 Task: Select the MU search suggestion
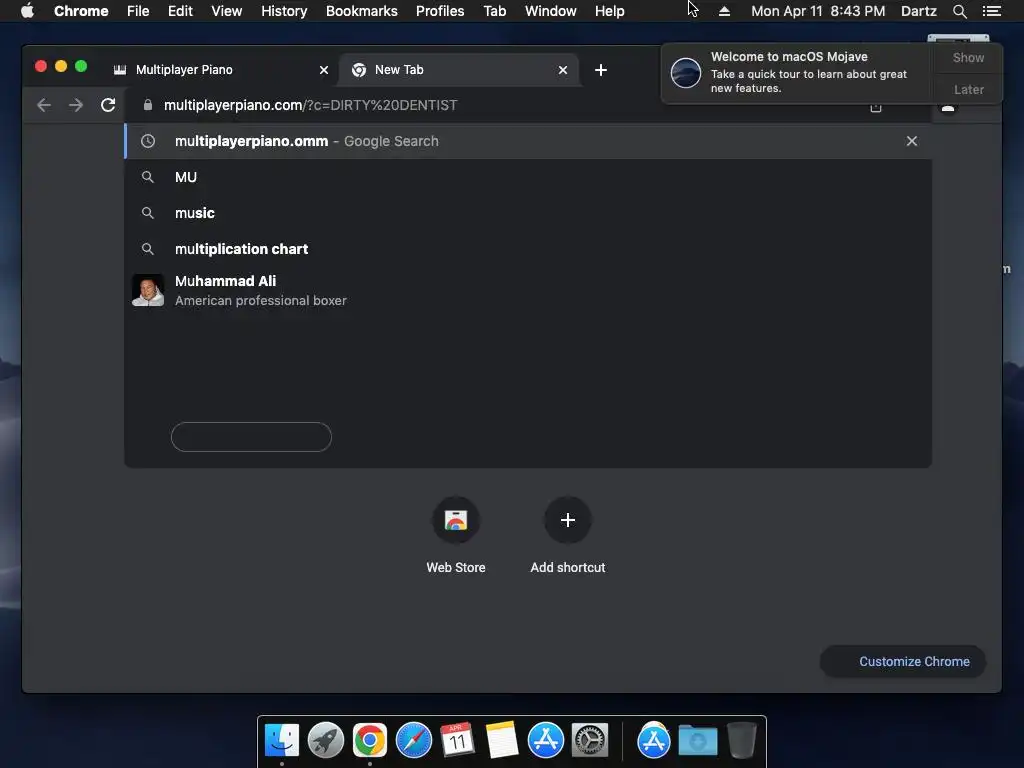(528, 177)
